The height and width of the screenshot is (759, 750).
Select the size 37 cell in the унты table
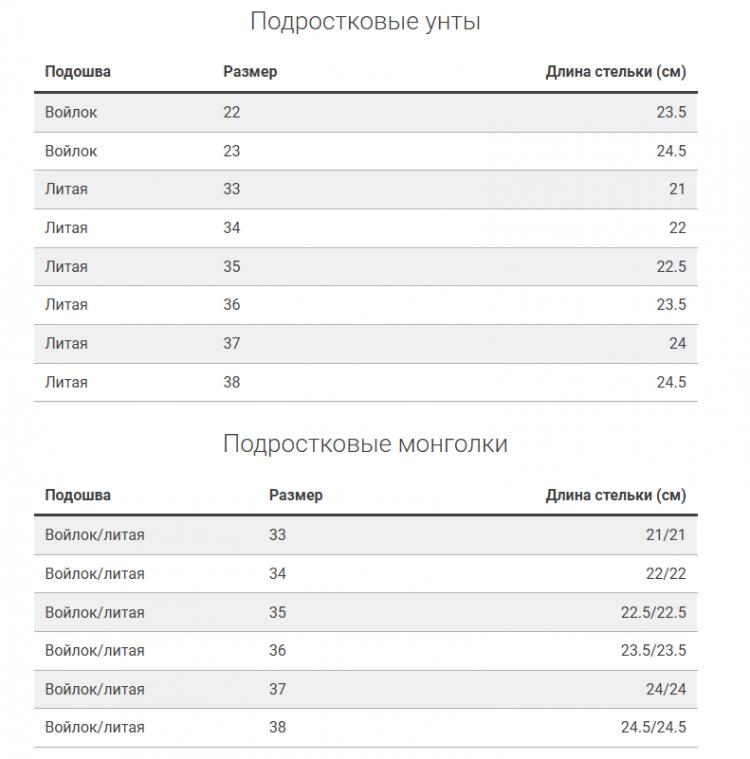click(232, 343)
